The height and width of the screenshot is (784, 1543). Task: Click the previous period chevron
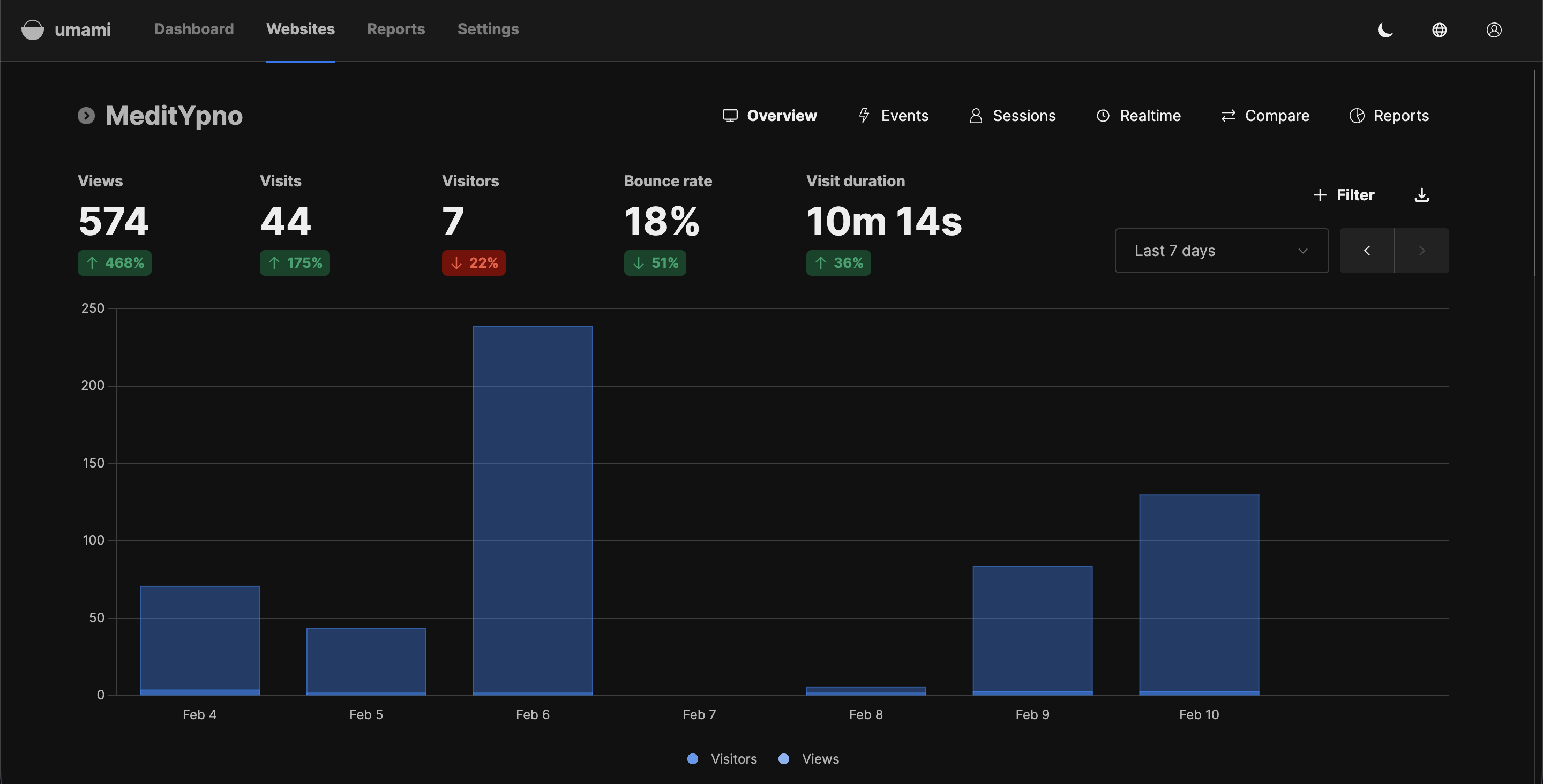tap(1366, 250)
